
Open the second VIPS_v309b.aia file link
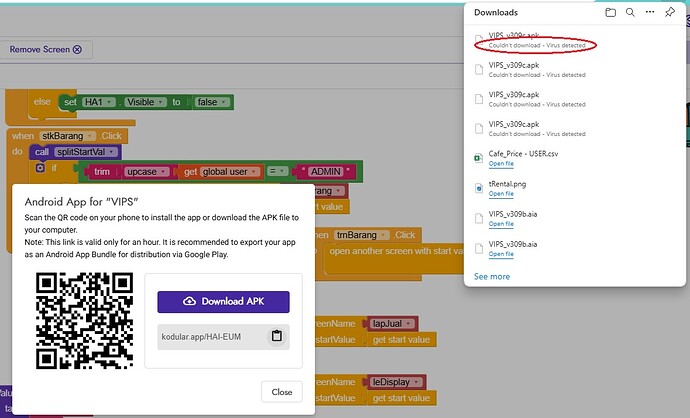(501, 254)
